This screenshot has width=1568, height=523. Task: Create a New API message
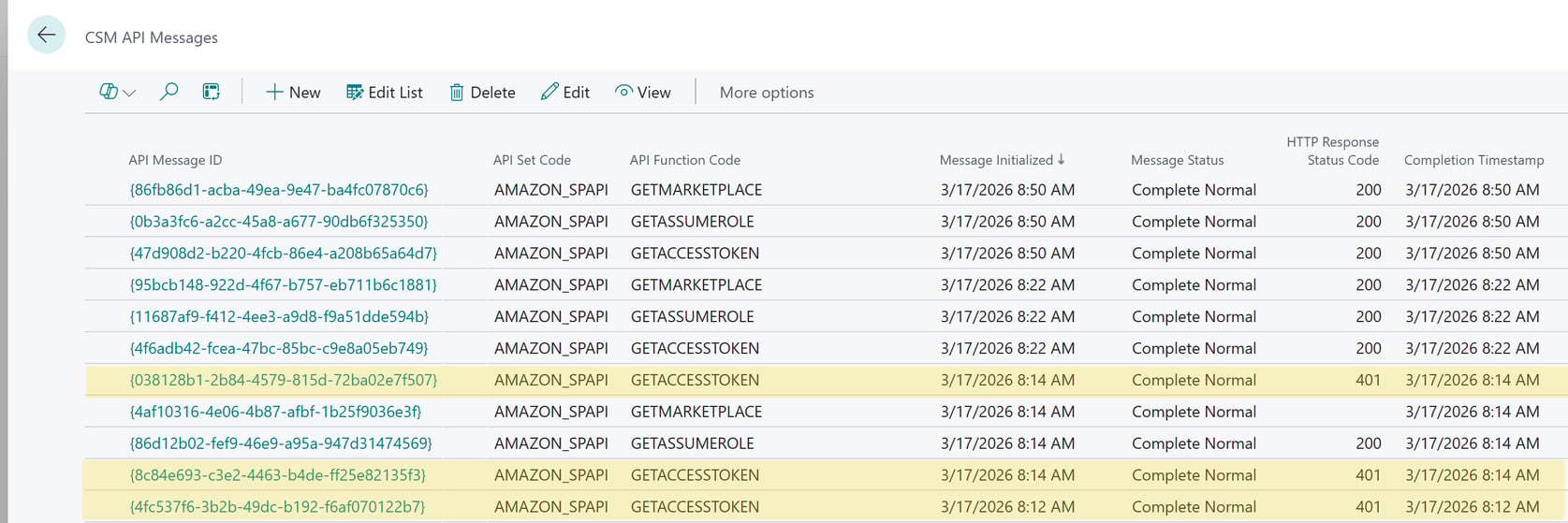(x=293, y=92)
